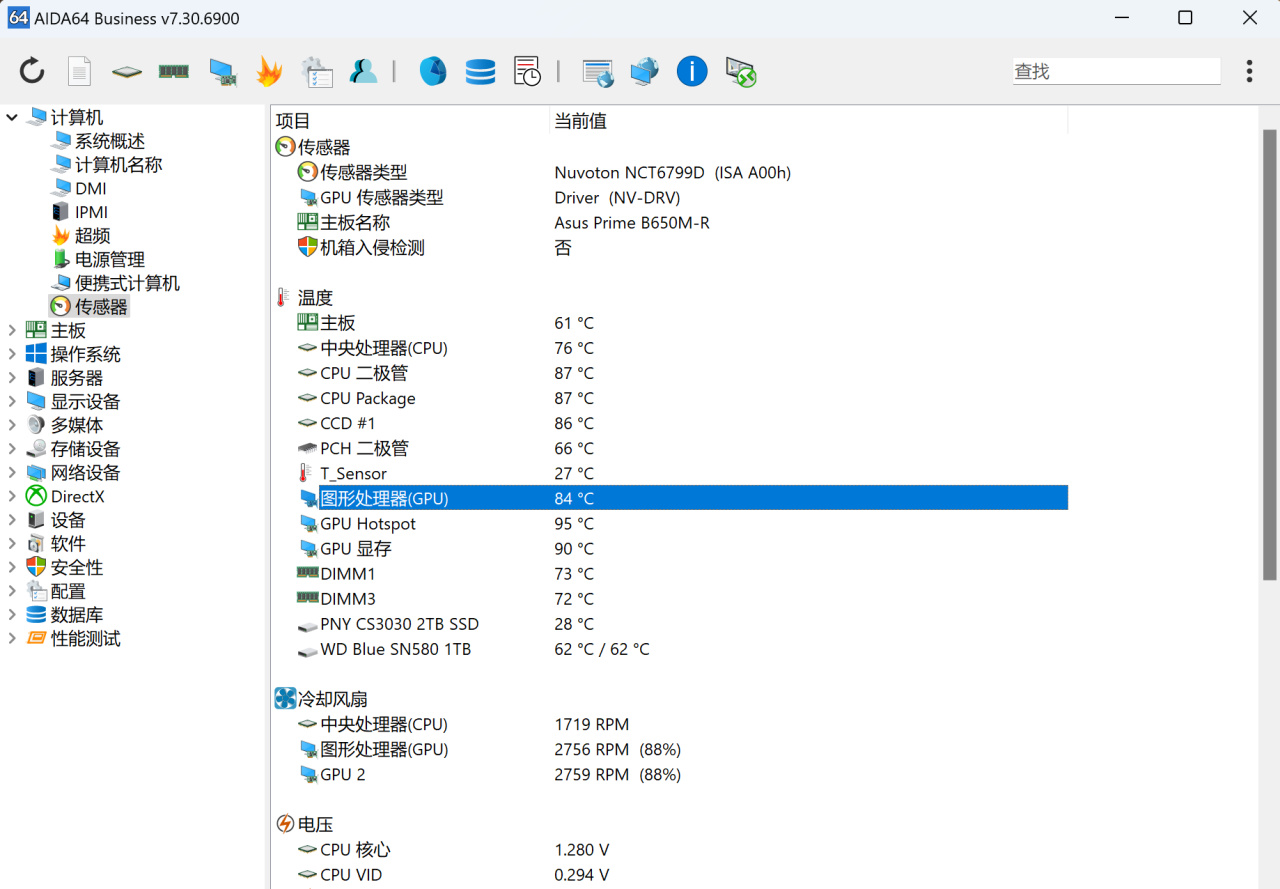This screenshot has height=889, width=1280.
Task: Open the DMI tree item
Action: pyautogui.click(x=90, y=188)
